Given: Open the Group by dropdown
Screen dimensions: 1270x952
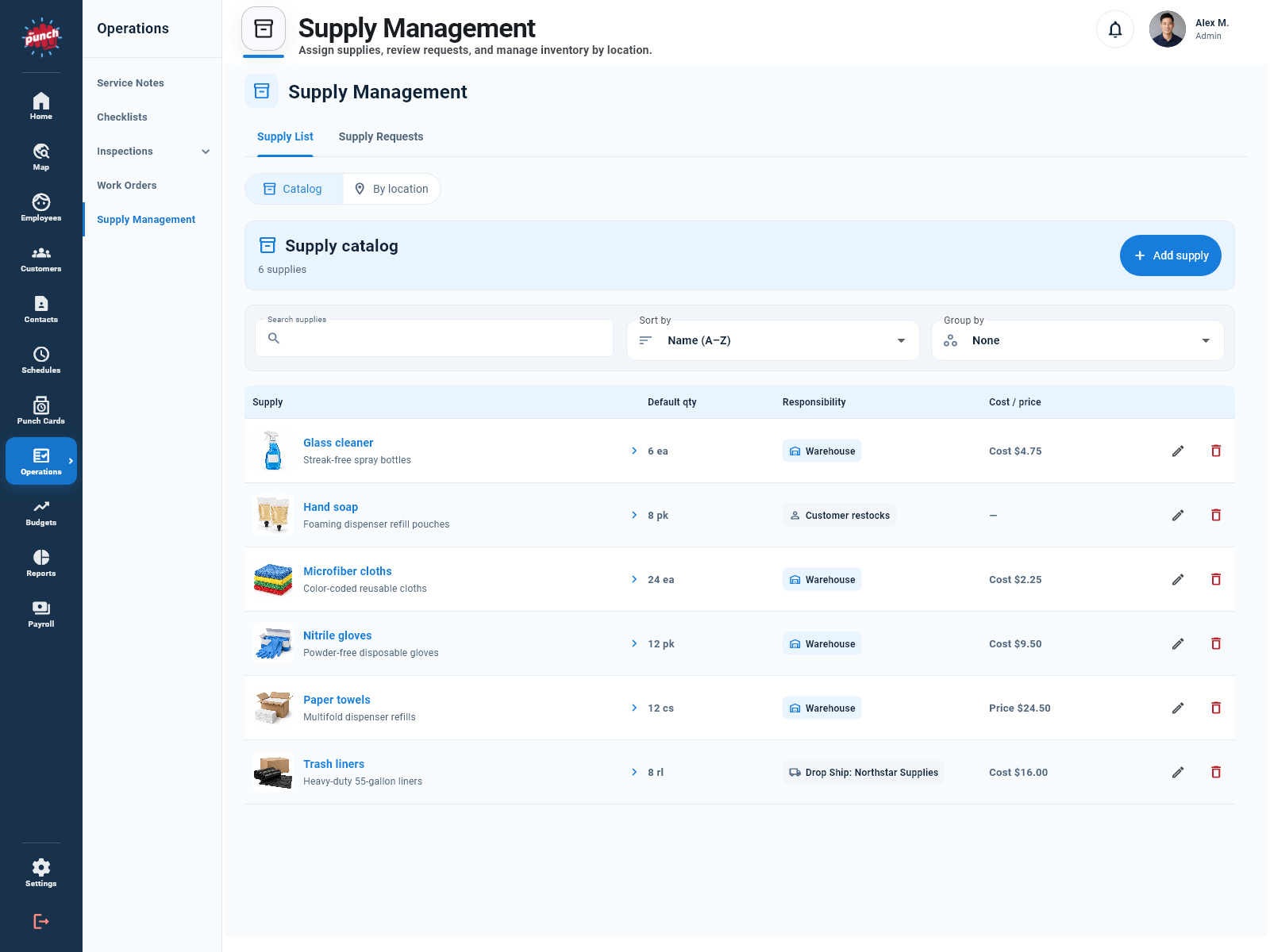Looking at the screenshot, I should click(x=1078, y=340).
